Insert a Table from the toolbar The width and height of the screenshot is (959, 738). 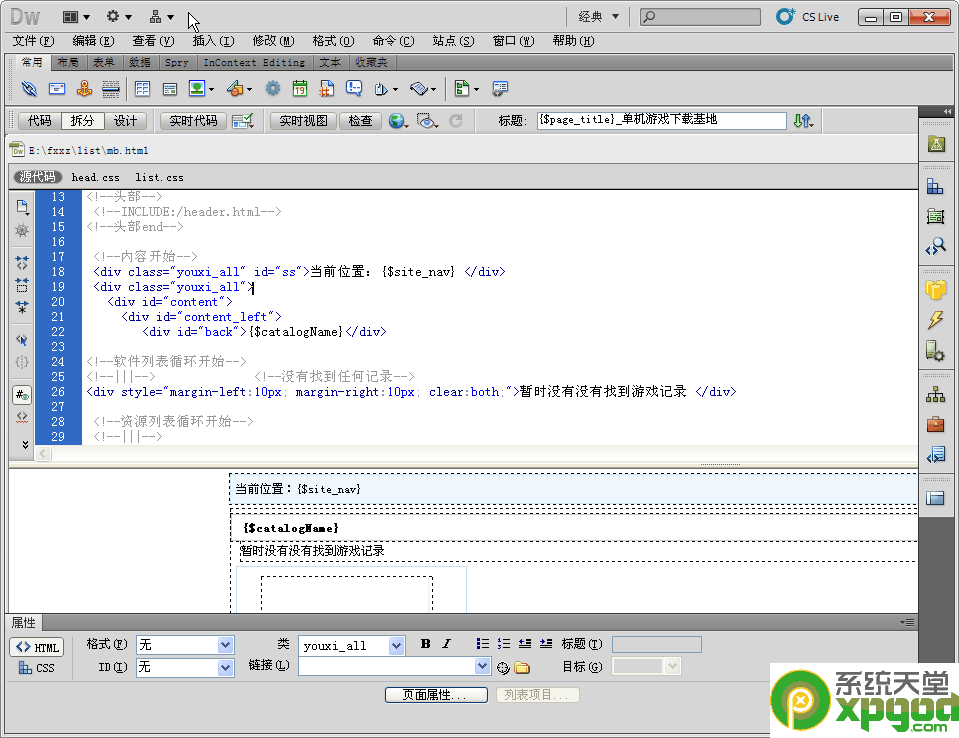coord(141,88)
